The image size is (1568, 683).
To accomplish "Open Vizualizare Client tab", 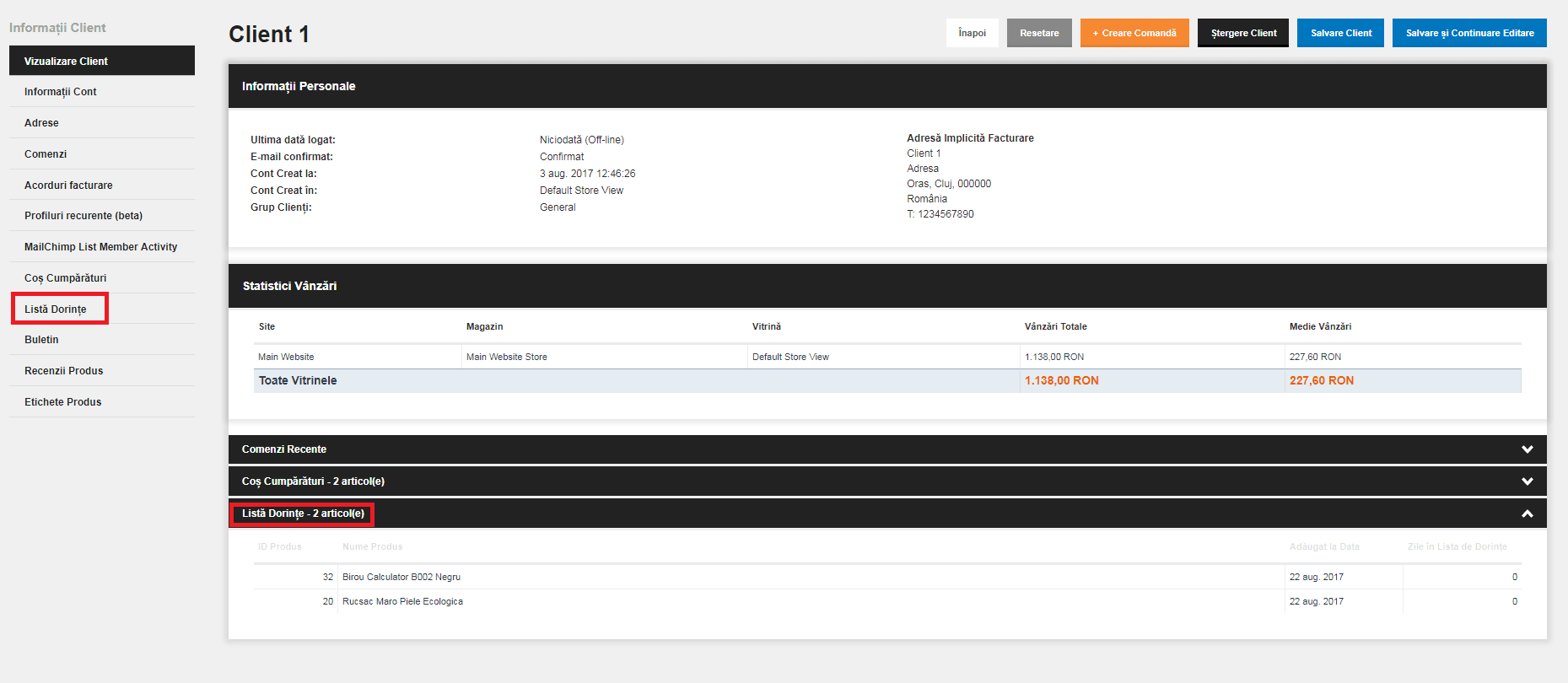I will pyautogui.click(x=102, y=61).
